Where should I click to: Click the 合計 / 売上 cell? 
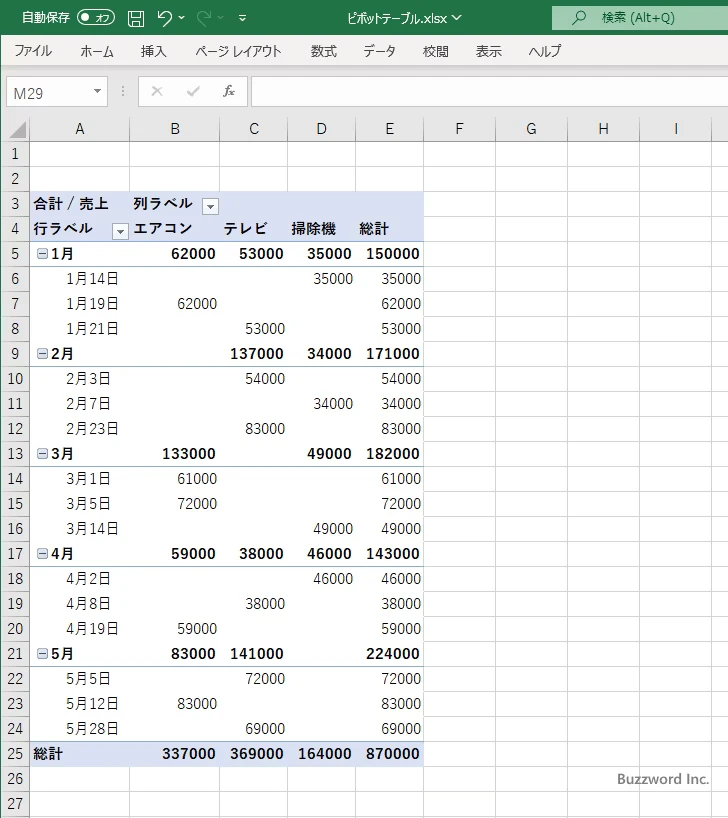coord(79,203)
